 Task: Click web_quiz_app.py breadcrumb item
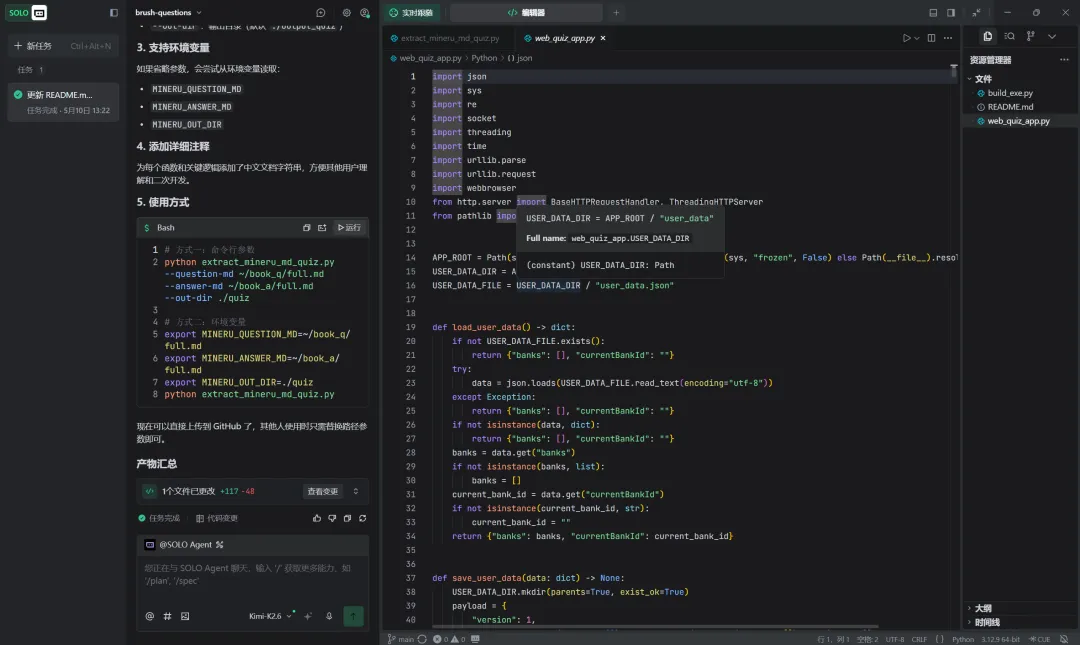point(426,58)
